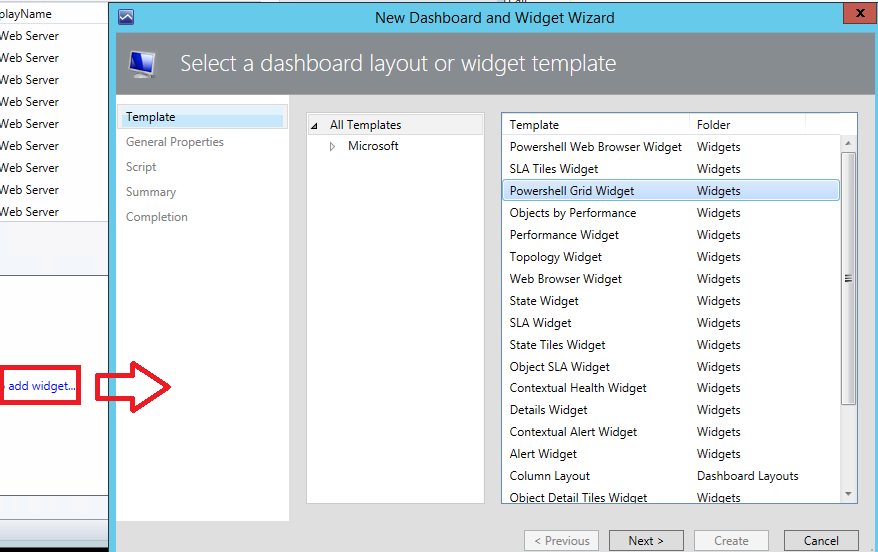The height and width of the screenshot is (552, 878).
Task: Close the New Dashboard wizard window
Action: 860,13
